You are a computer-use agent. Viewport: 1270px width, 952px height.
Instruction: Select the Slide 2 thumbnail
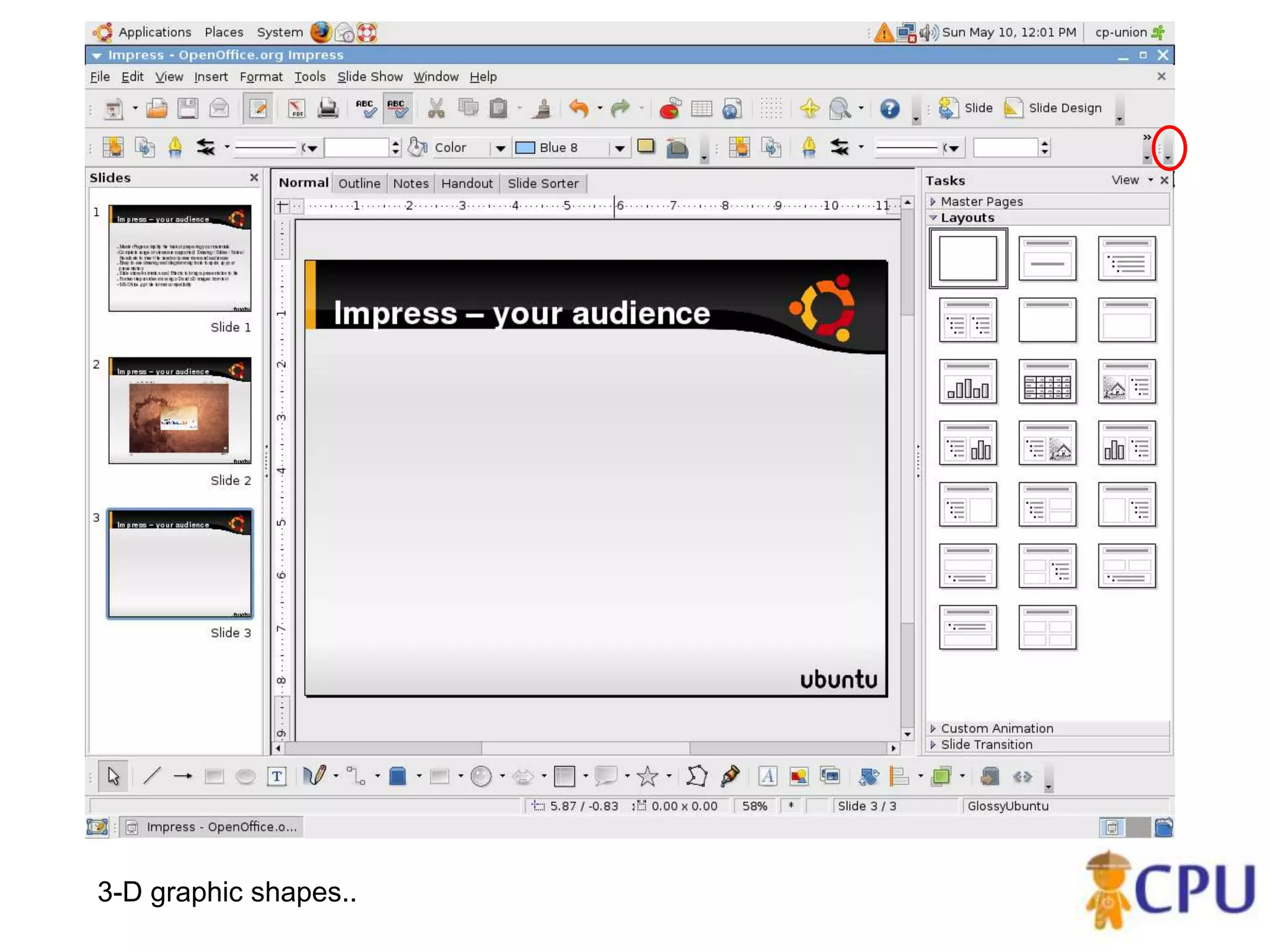pos(180,410)
